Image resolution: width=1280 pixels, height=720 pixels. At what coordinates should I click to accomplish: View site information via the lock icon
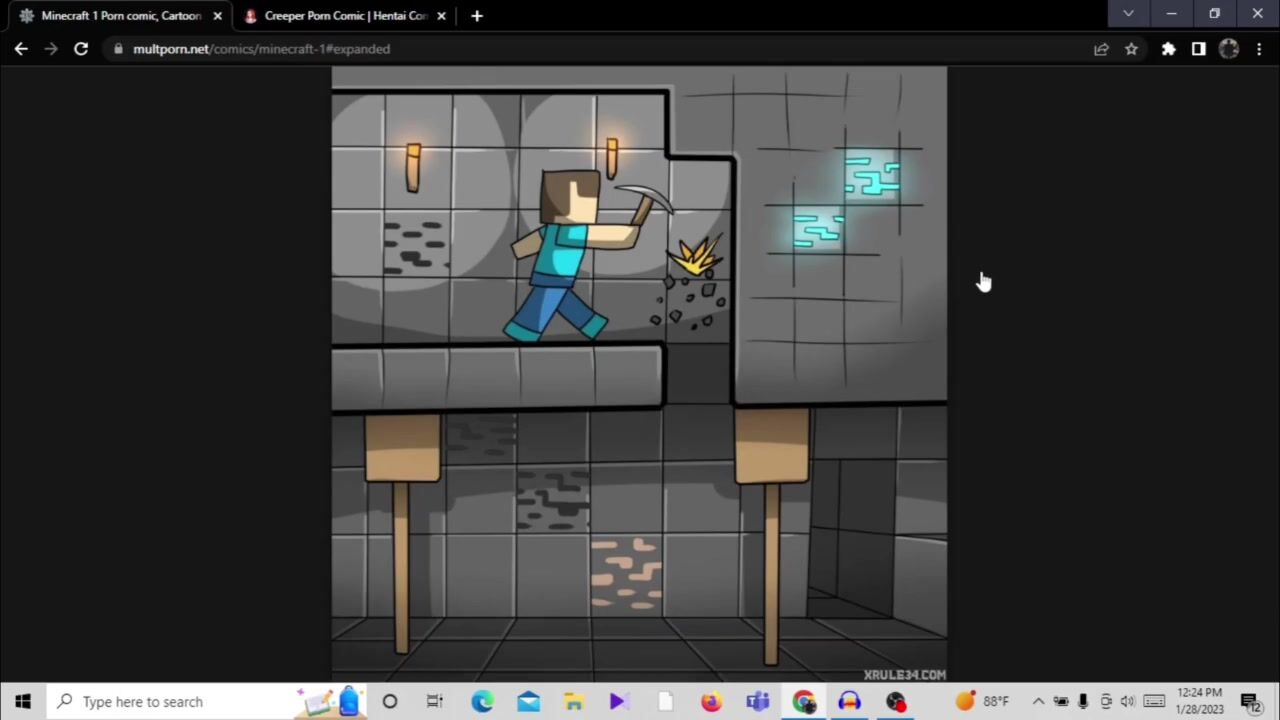[118, 48]
